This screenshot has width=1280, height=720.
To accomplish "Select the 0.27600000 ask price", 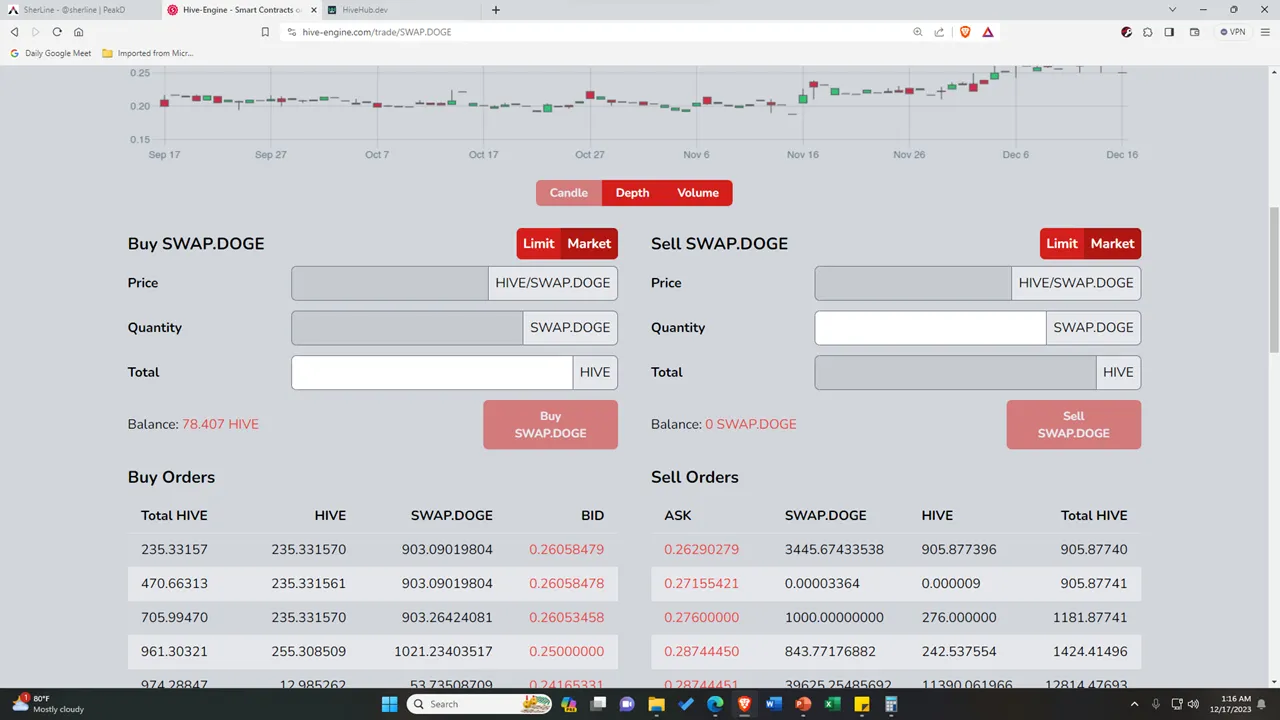I will pyautogui.click(x=702, y=617).
